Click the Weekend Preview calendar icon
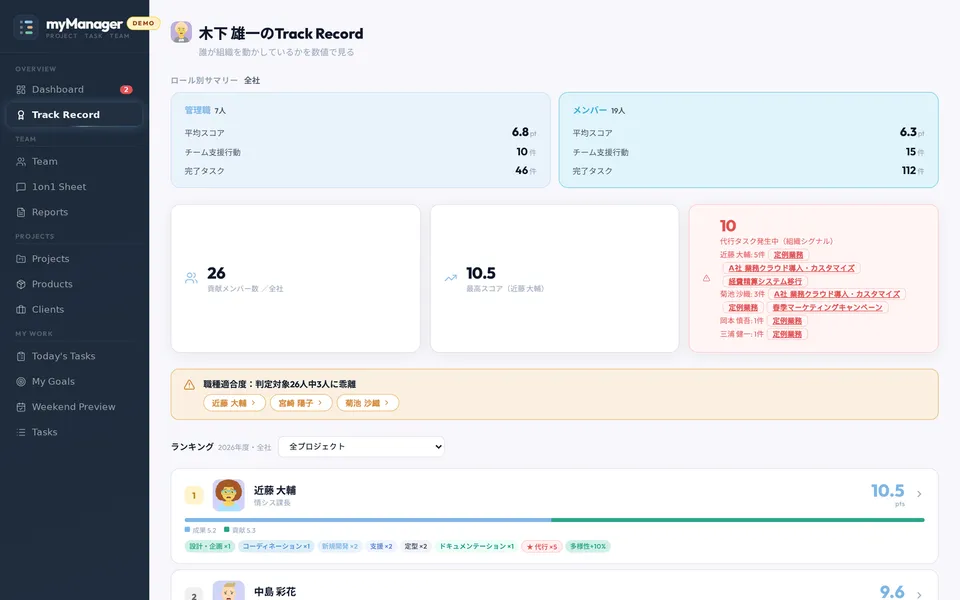Image resolution: width=960 pixels, height=600 pixels. click(21, 407)
